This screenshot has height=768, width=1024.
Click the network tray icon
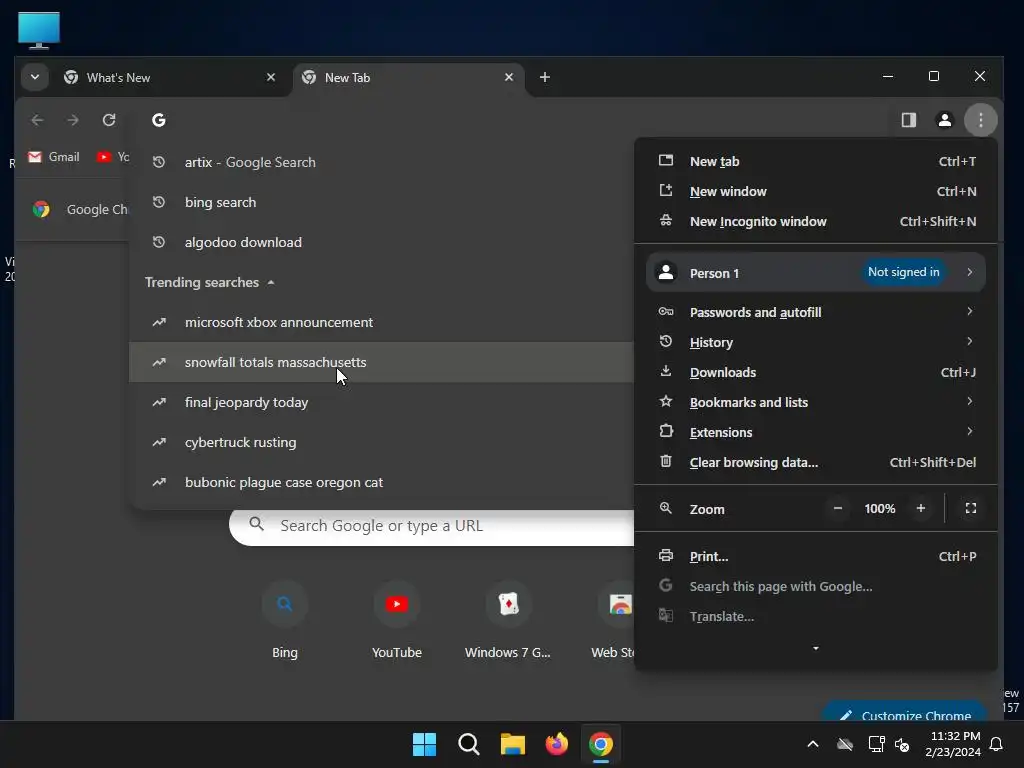[876, 744]
